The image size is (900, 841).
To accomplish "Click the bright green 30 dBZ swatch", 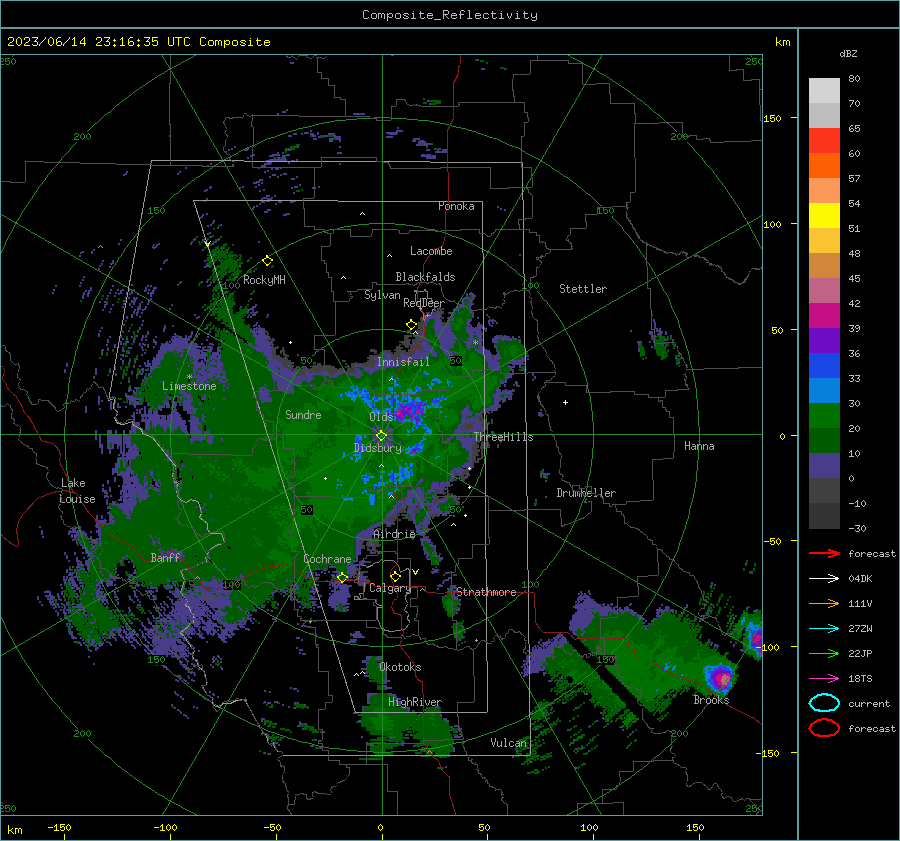I will point(824,416).
